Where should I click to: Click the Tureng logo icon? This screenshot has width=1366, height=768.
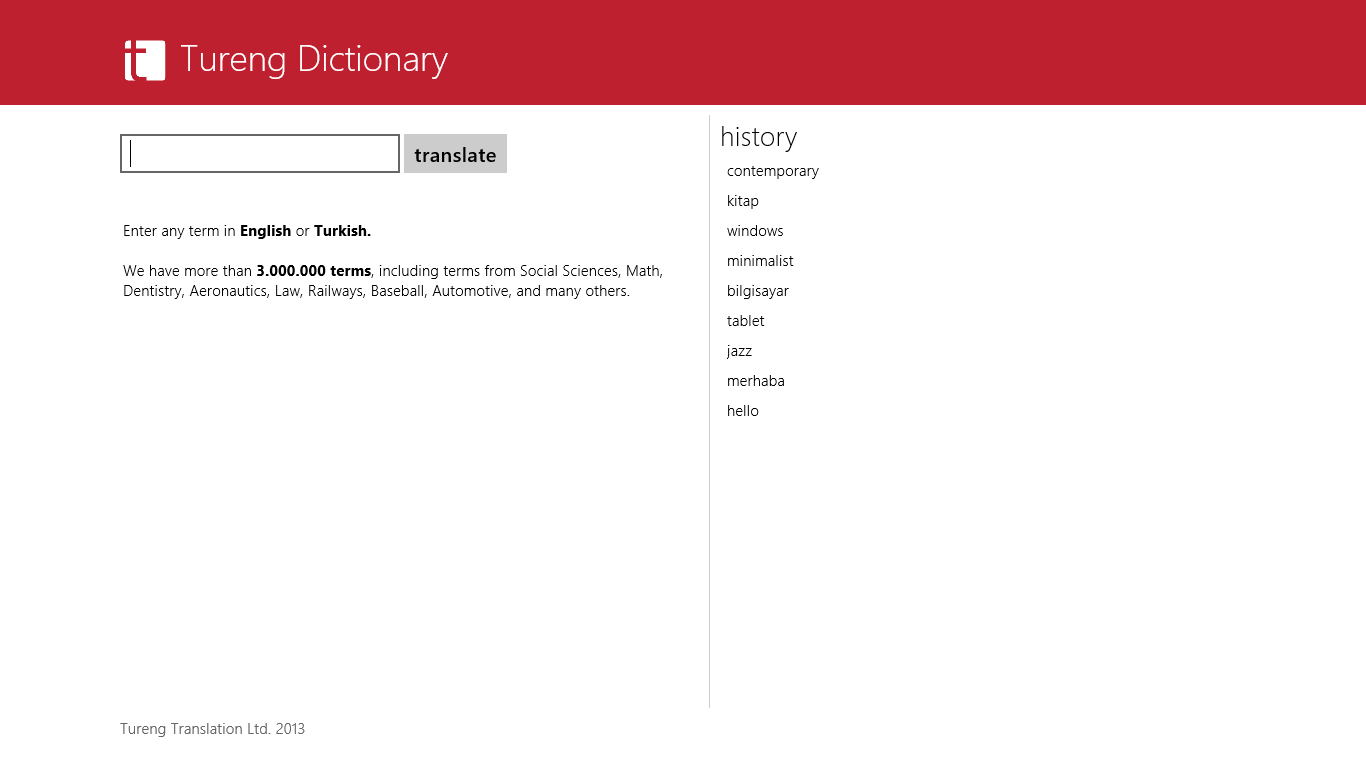click(145, 60)
